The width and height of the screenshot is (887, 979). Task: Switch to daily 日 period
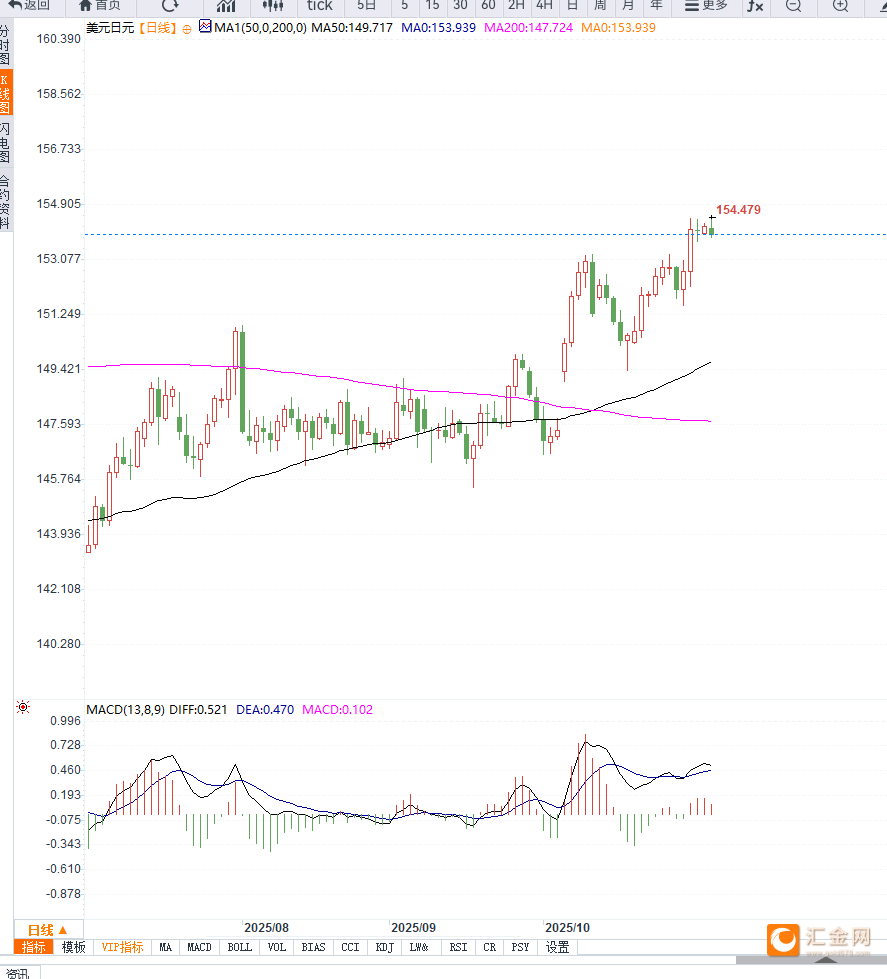tap(572, 6)
